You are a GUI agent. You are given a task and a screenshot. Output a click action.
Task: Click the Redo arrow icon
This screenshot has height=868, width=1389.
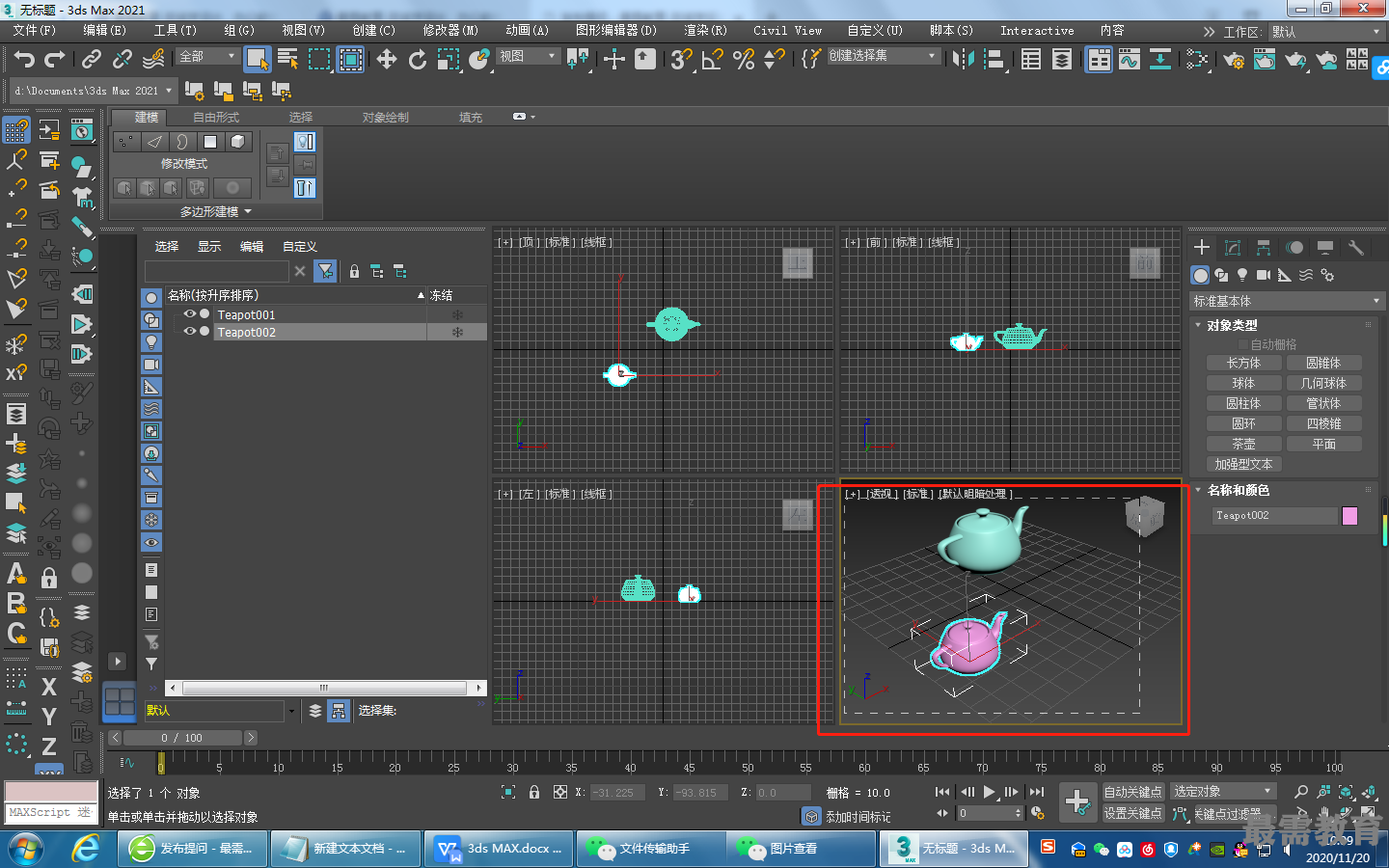point(55,59)
